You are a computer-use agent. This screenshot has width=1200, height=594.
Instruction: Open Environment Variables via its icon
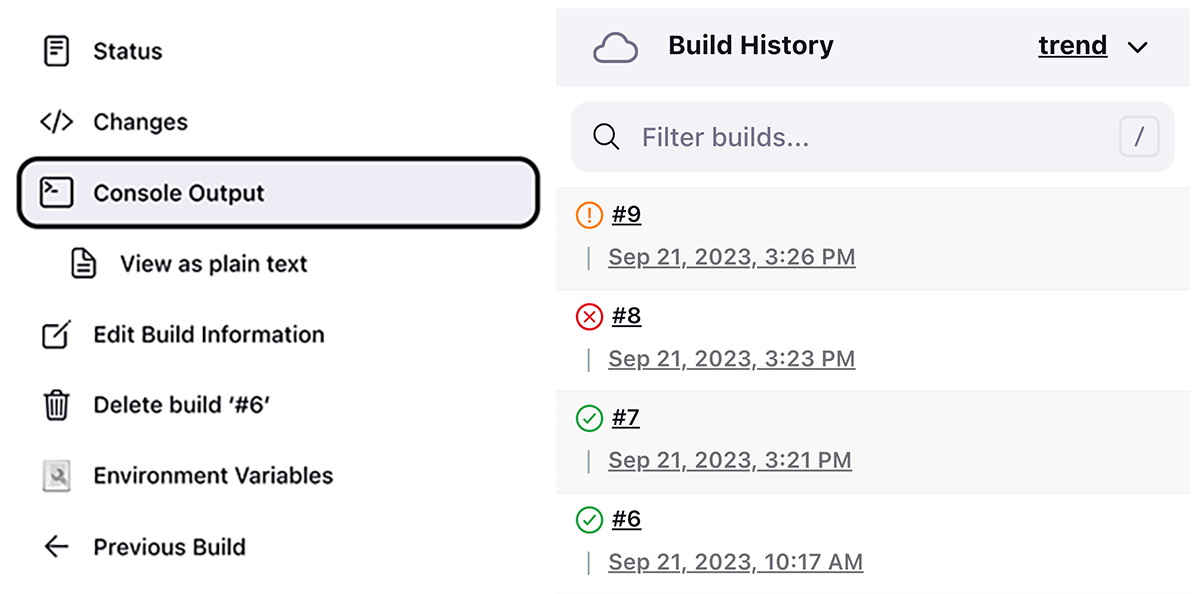pos(56,476)
